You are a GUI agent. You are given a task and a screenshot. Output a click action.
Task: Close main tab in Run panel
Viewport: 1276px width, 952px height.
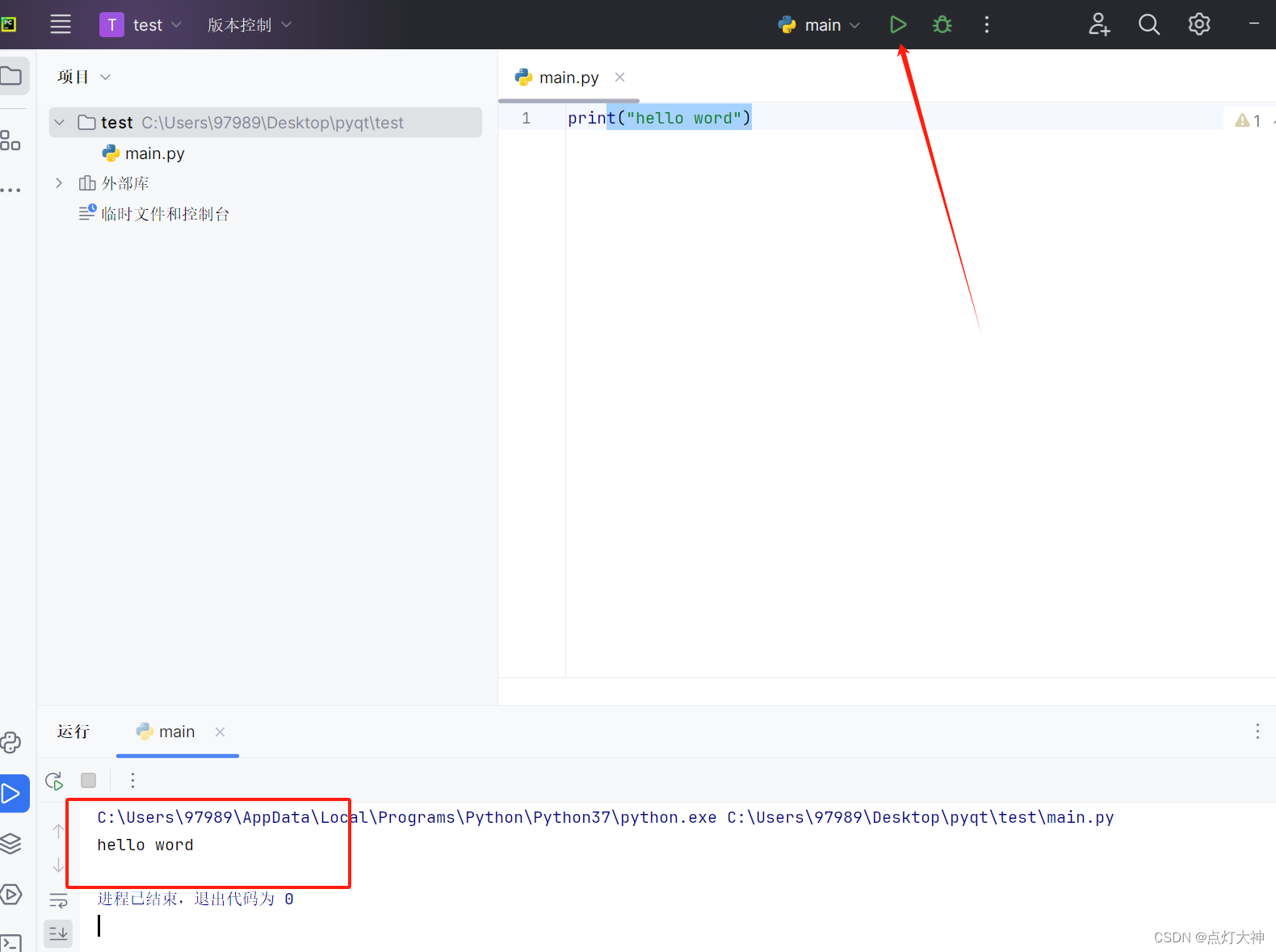click(x=220, y=732)
